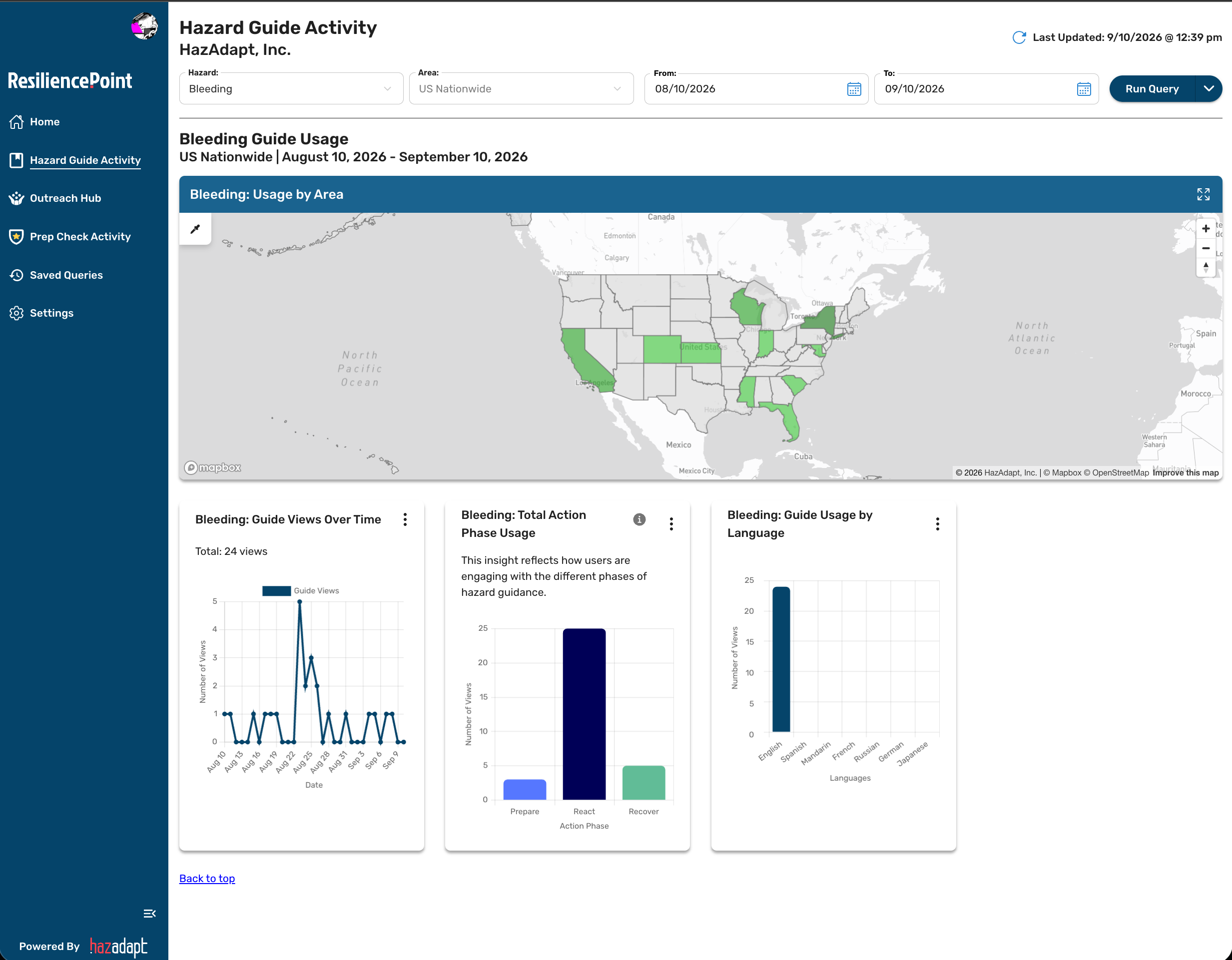Open the Area dropdown showing US Nationwide
The width and height of the screenshot is (1232, 960).
521,88
